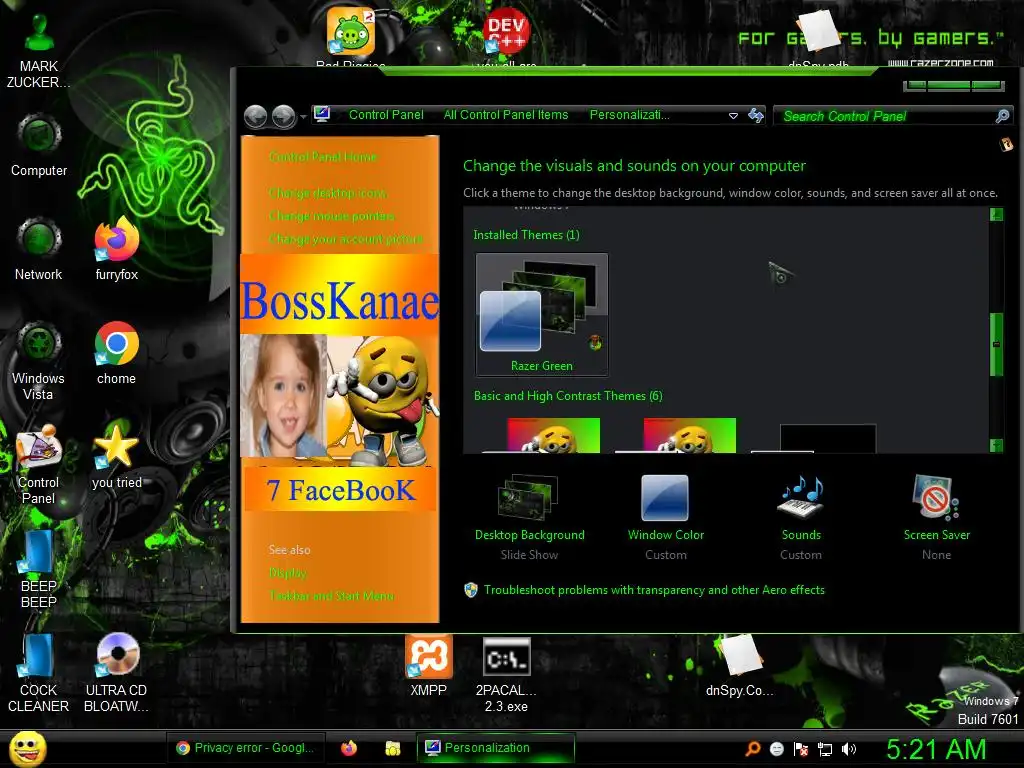1024x768 pixels.
Task: Open the 2PACAL 2.3.exe console icon
Action: tap(506, 674)
